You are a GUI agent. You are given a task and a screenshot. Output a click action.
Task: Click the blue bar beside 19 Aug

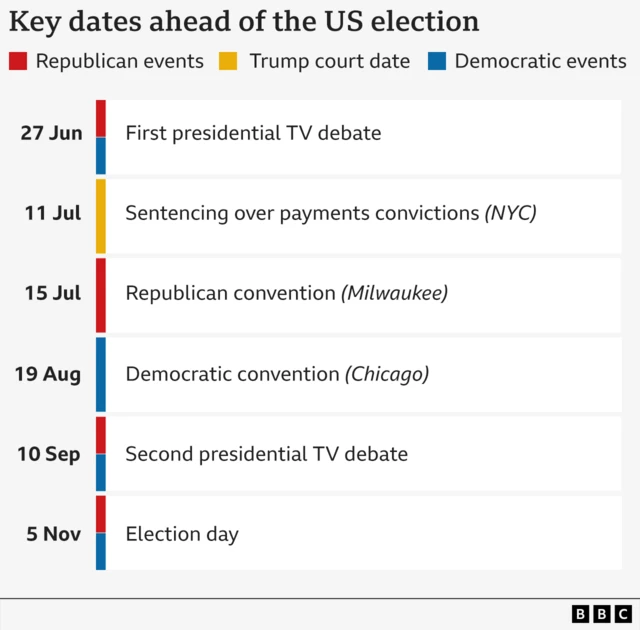[x=101, y=375]
